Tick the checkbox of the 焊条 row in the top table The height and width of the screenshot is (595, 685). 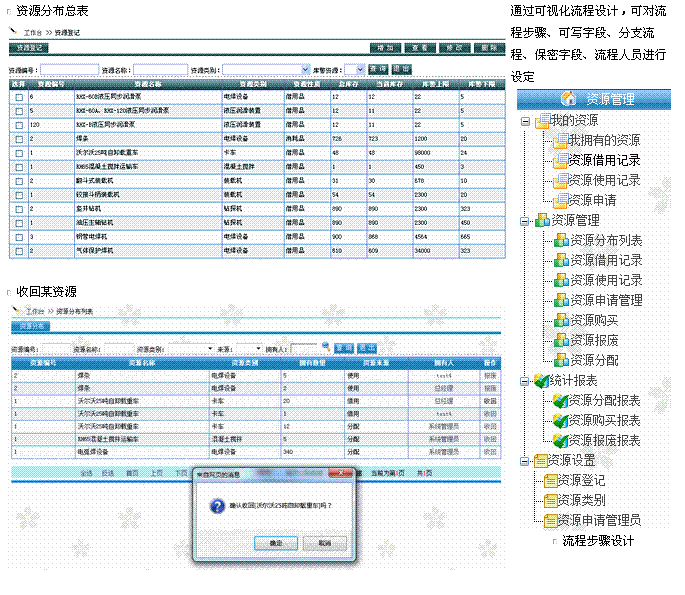pos(19,139)
